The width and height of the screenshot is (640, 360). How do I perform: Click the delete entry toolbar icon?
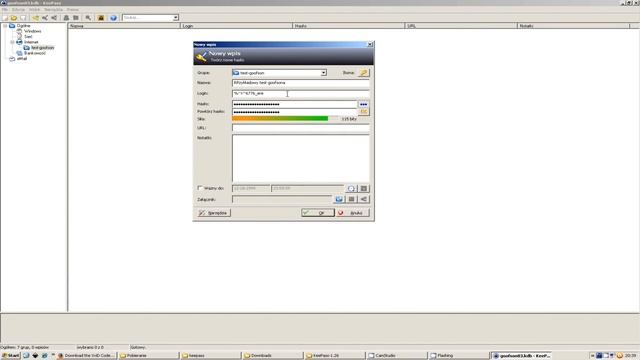point(54,18)
